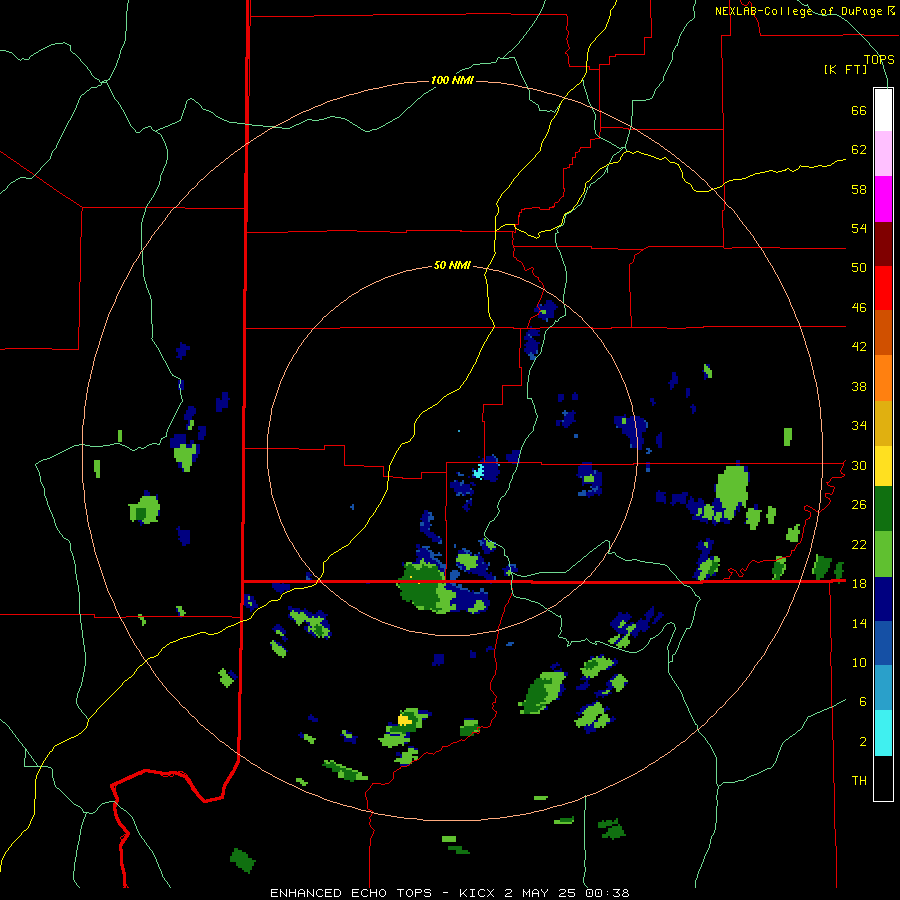Screen dimensions: 900x900
Task: Click the dark red legend swatch
Action: pyautogui.click(x=883, y=244)
